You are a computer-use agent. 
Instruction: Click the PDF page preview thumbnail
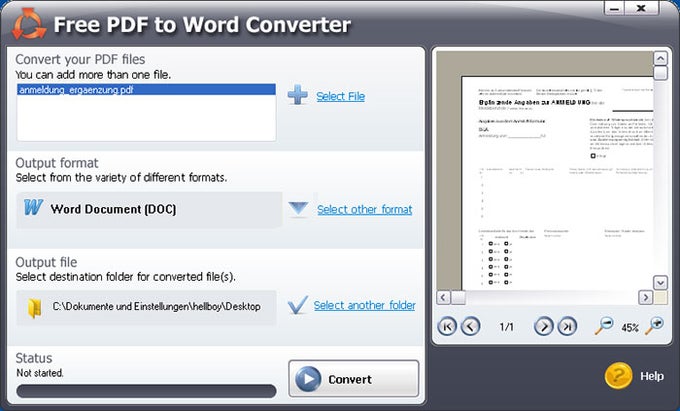[558, 184]
